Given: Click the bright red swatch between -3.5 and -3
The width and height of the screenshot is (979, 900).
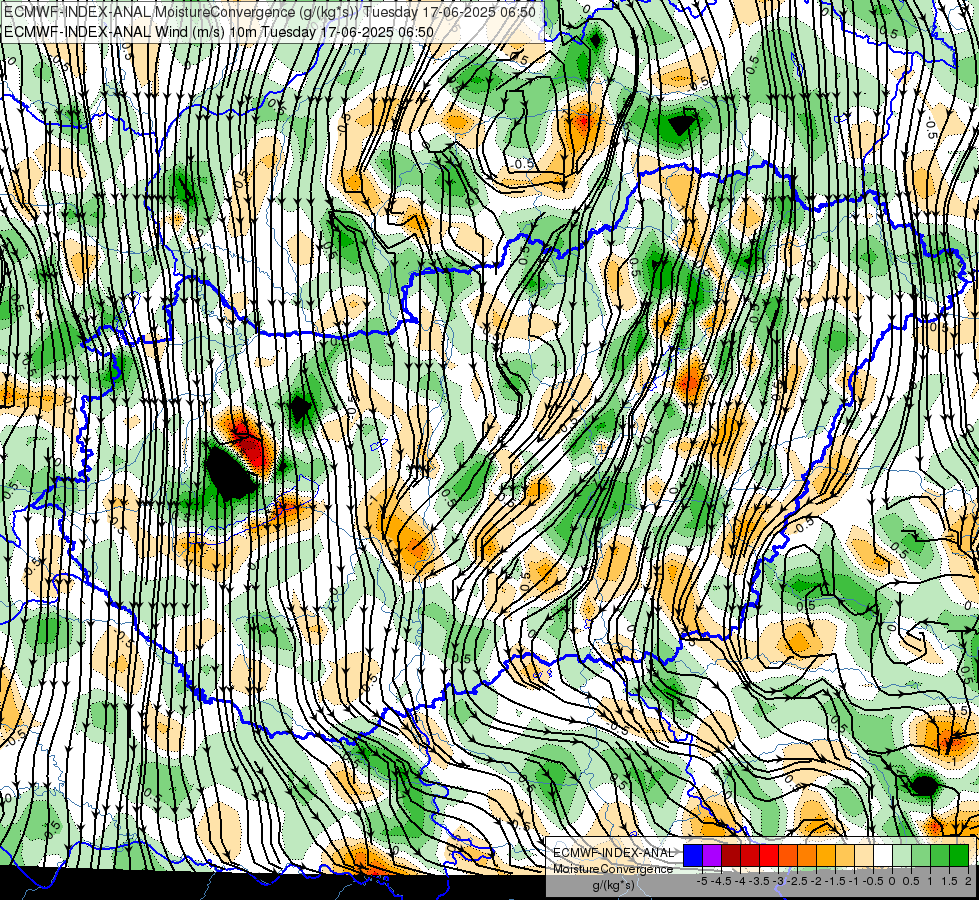Looking at the screenshot, I should (x=769, y=855).
